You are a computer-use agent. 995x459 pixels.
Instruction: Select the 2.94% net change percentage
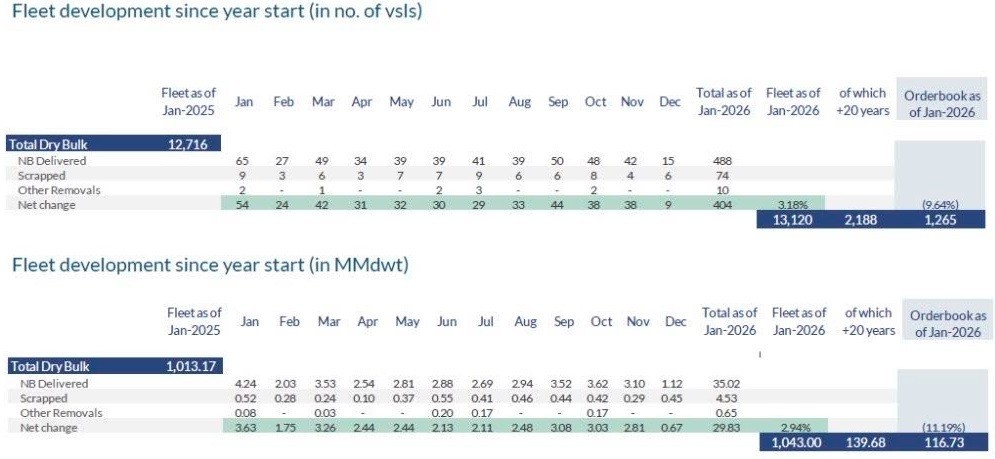coord(798,428)
